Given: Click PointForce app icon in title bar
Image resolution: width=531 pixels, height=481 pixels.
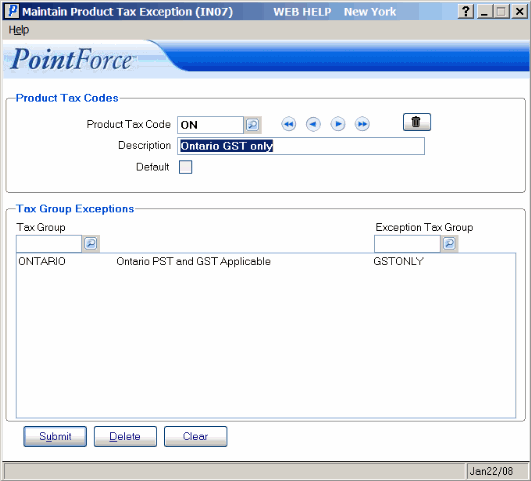Looking at the screenshot, I should (x=13, y=11).
